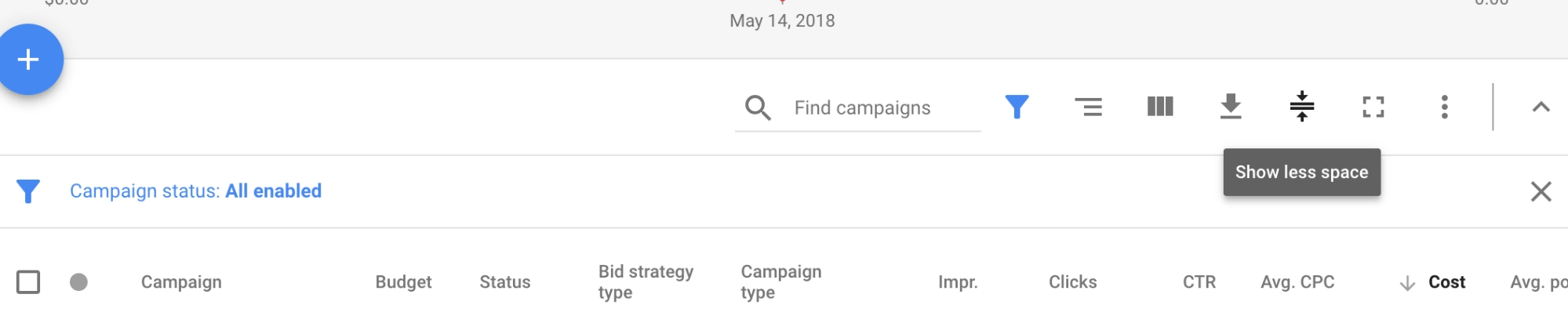
Task: Collapse the chart with the up chevron
Action: click(x=1541, y=107)
